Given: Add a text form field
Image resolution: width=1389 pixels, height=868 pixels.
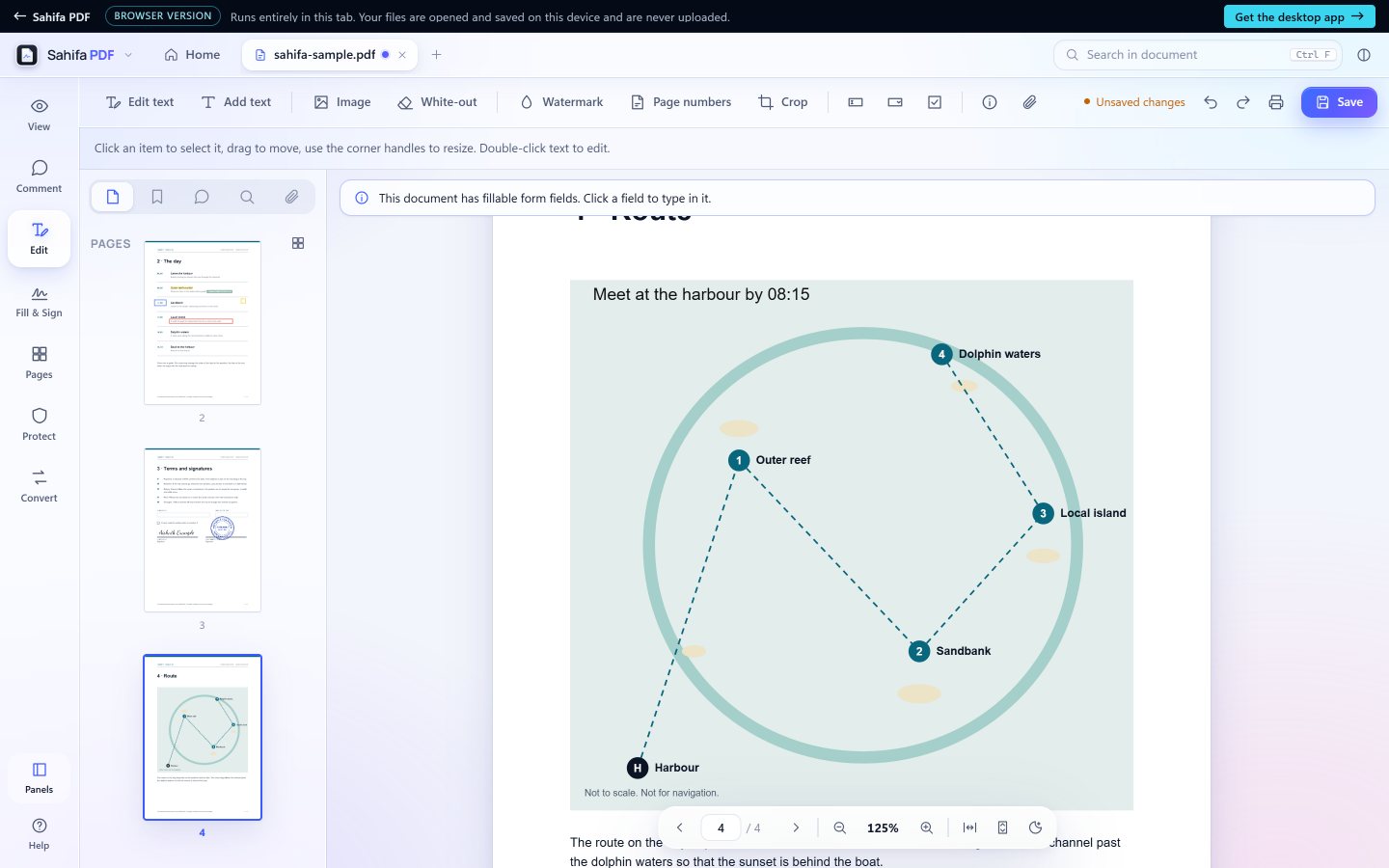Looking at the screenshot, I should click(x=856, y=102).
